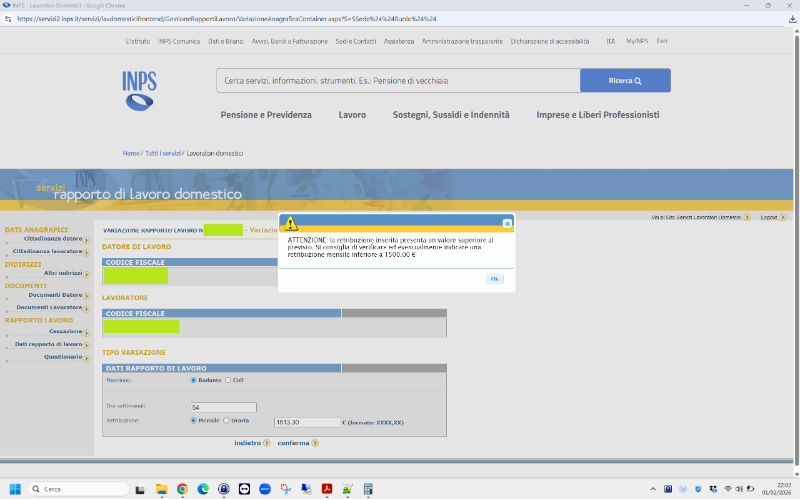
Task: Select the Colf radio button
Action: (228, 380)
